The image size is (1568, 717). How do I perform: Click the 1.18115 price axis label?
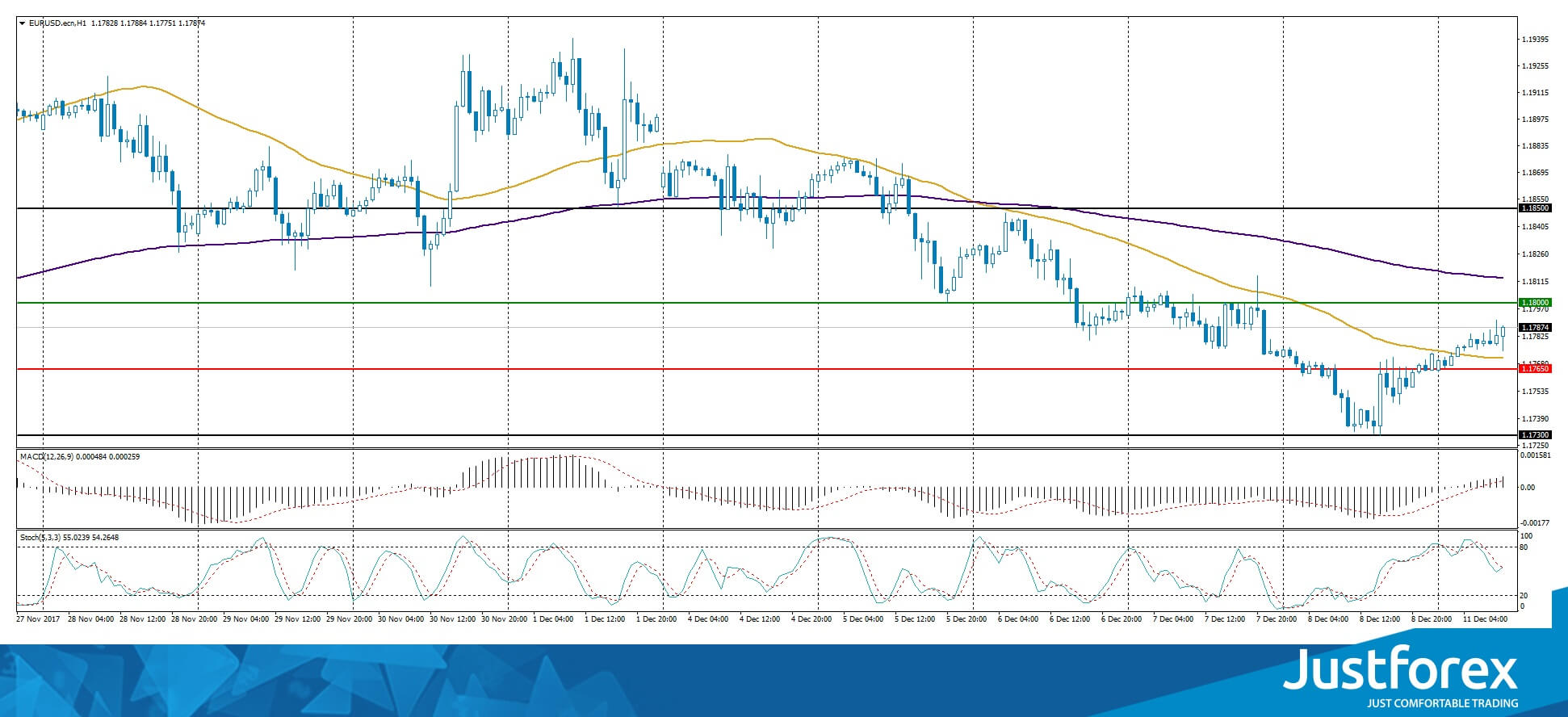coord(1535,282)
